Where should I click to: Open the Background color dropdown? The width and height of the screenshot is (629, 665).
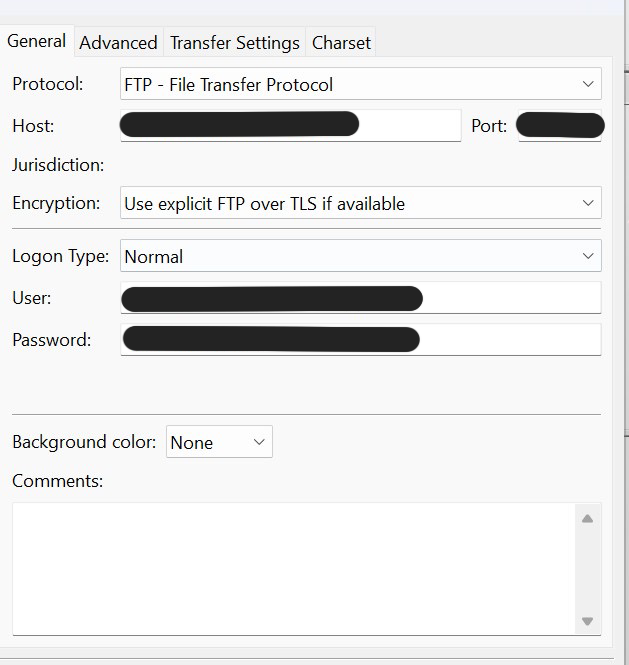click(219, 442)
